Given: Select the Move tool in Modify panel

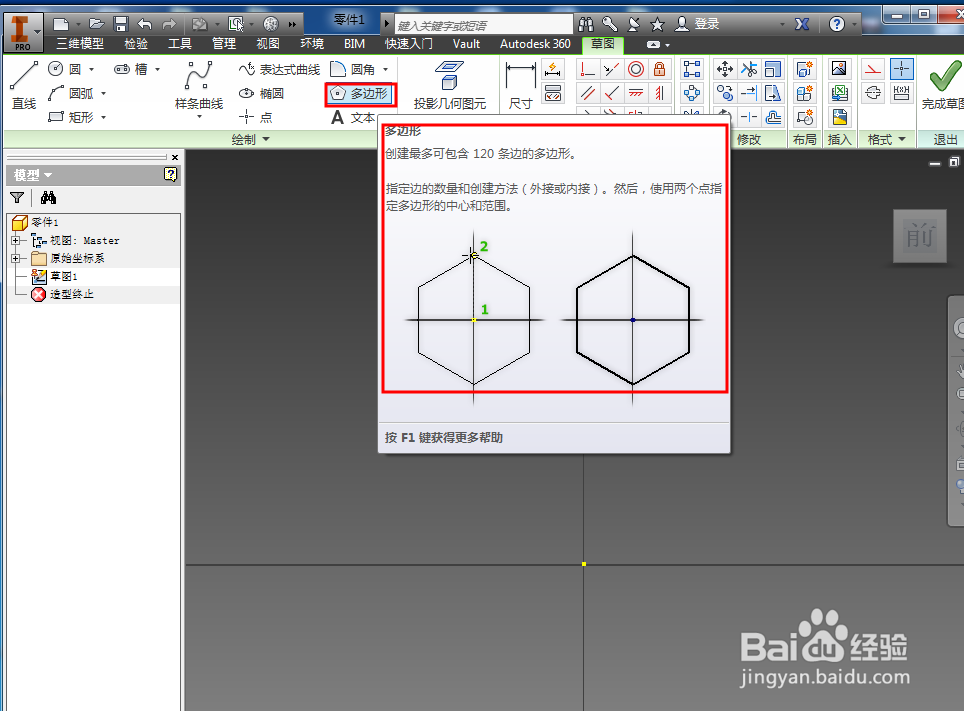Looking at the screenshot, I should [725, 69].
